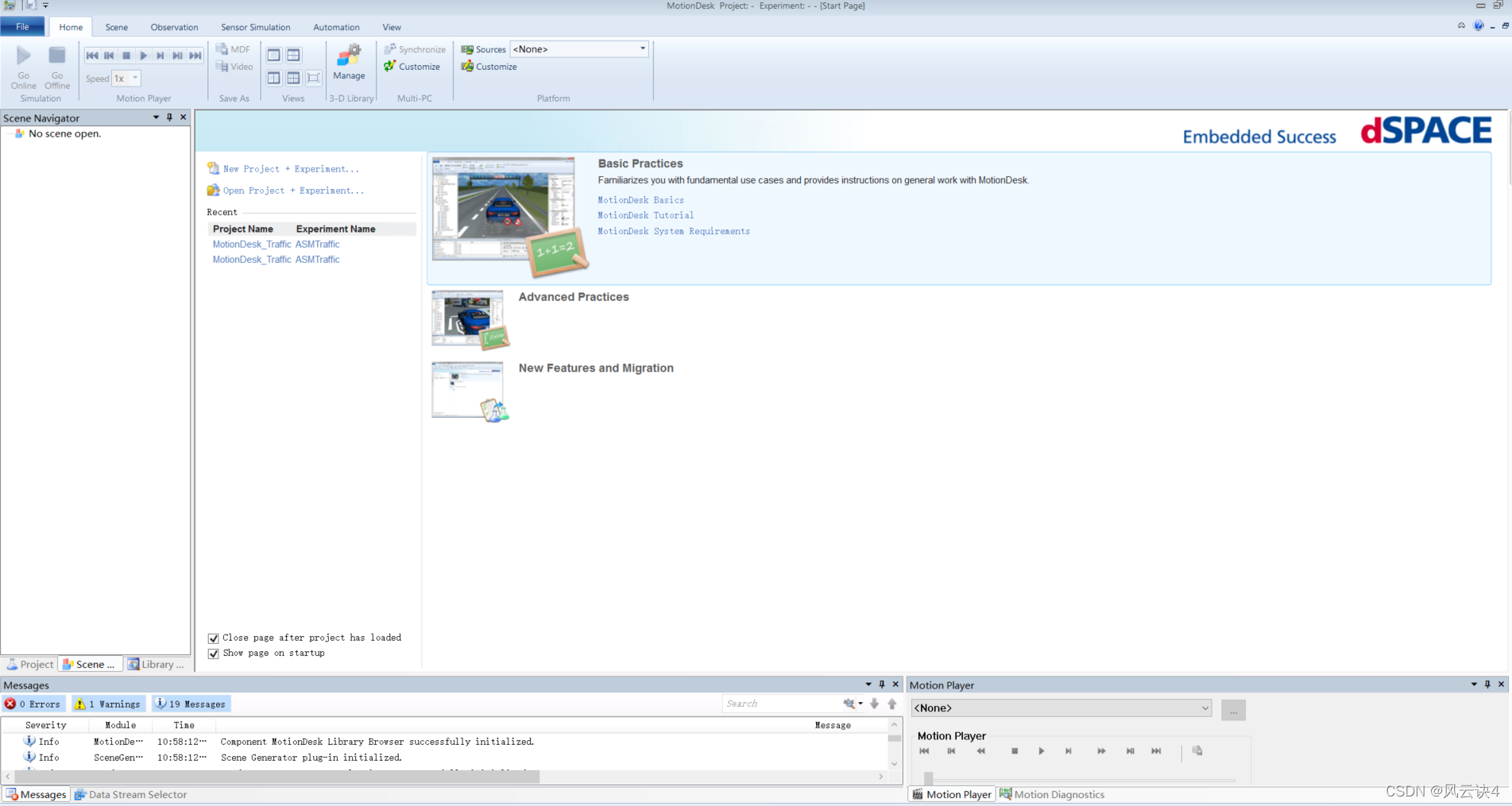
Task: Start playback in ribbon Motion Player
Action: [144, 56]
